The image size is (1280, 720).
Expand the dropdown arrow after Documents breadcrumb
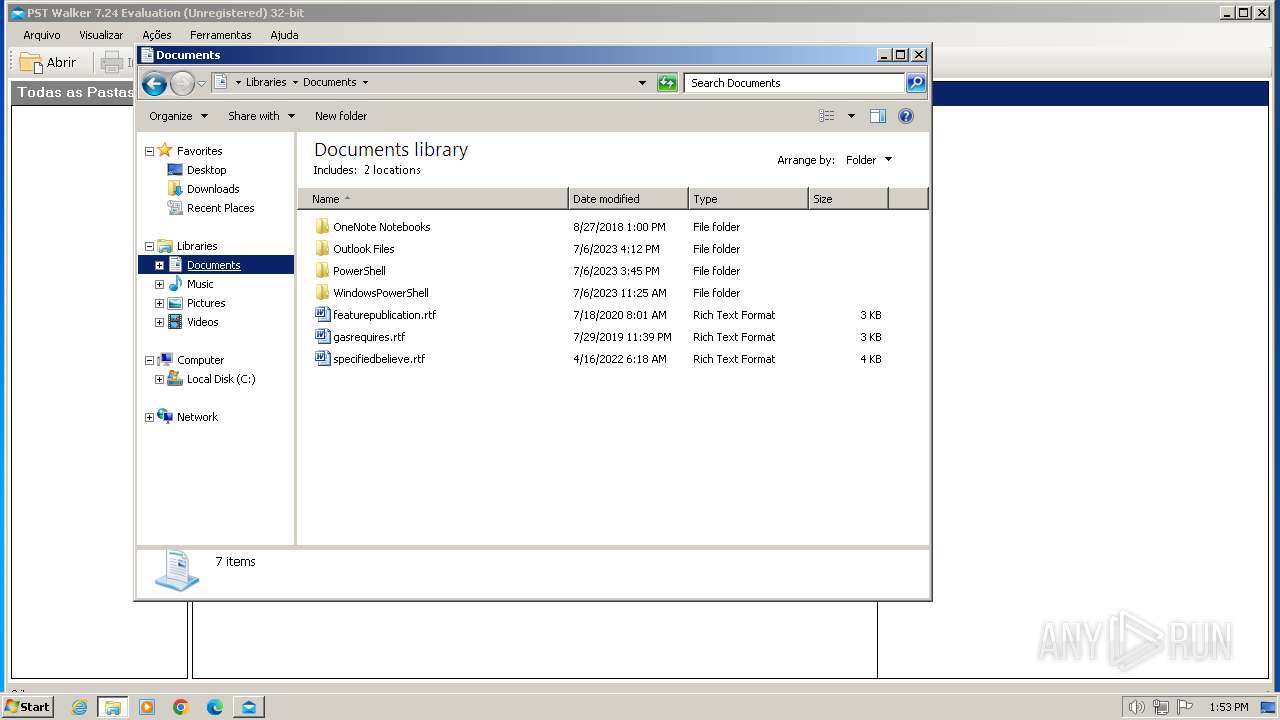click(x=365, y=83)
